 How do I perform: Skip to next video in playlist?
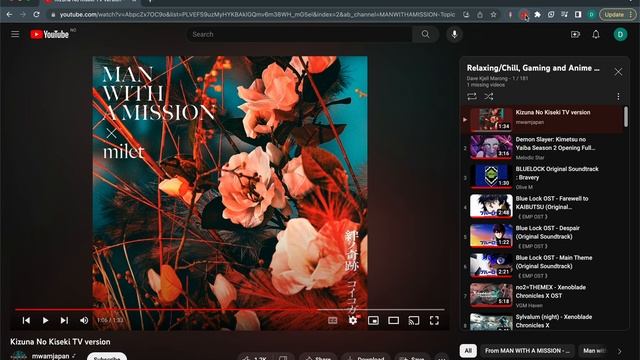[64, 320]
